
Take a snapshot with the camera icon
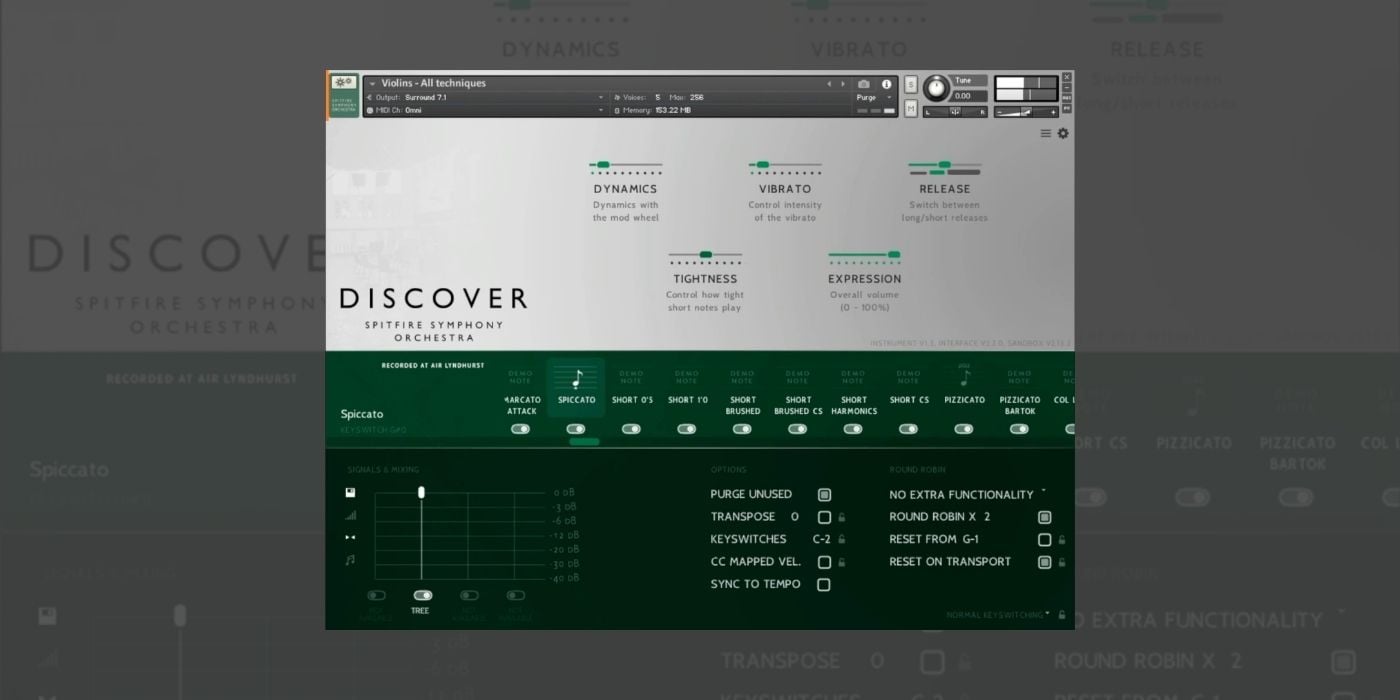point(864,84)
